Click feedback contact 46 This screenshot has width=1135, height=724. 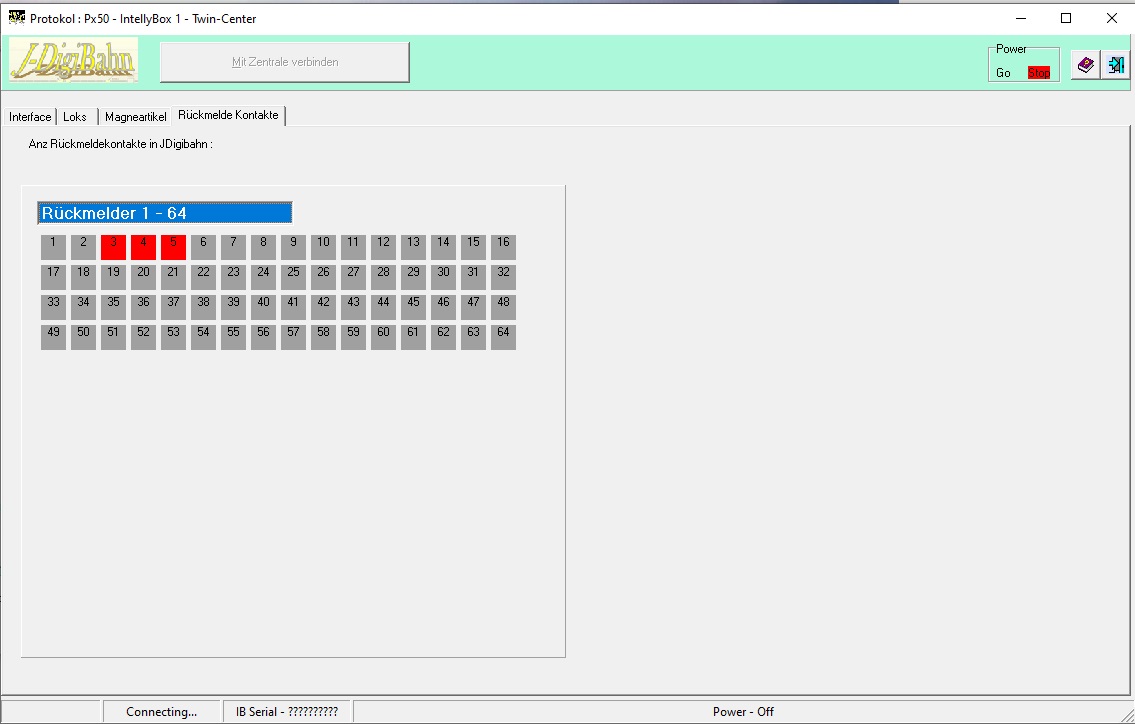[443, 307]
